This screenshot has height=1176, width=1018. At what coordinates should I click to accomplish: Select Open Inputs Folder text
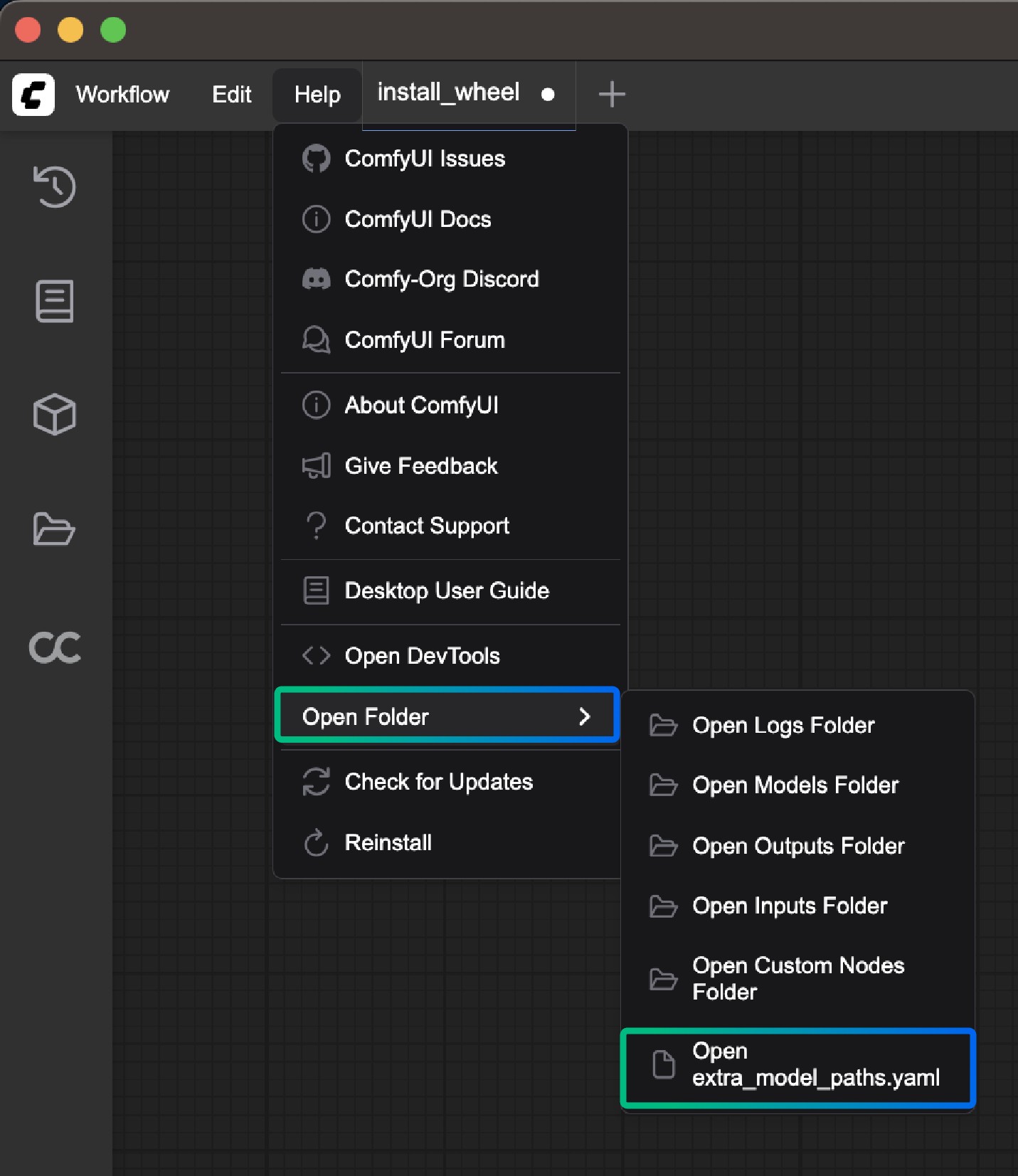coord(790,906)
